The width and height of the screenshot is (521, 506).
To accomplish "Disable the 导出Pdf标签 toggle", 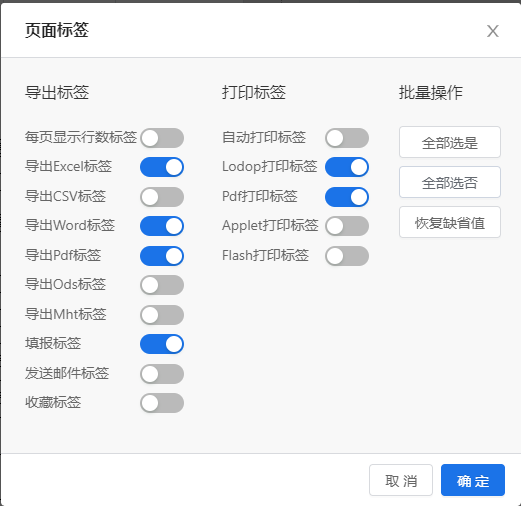I will (x=162, y=256).
